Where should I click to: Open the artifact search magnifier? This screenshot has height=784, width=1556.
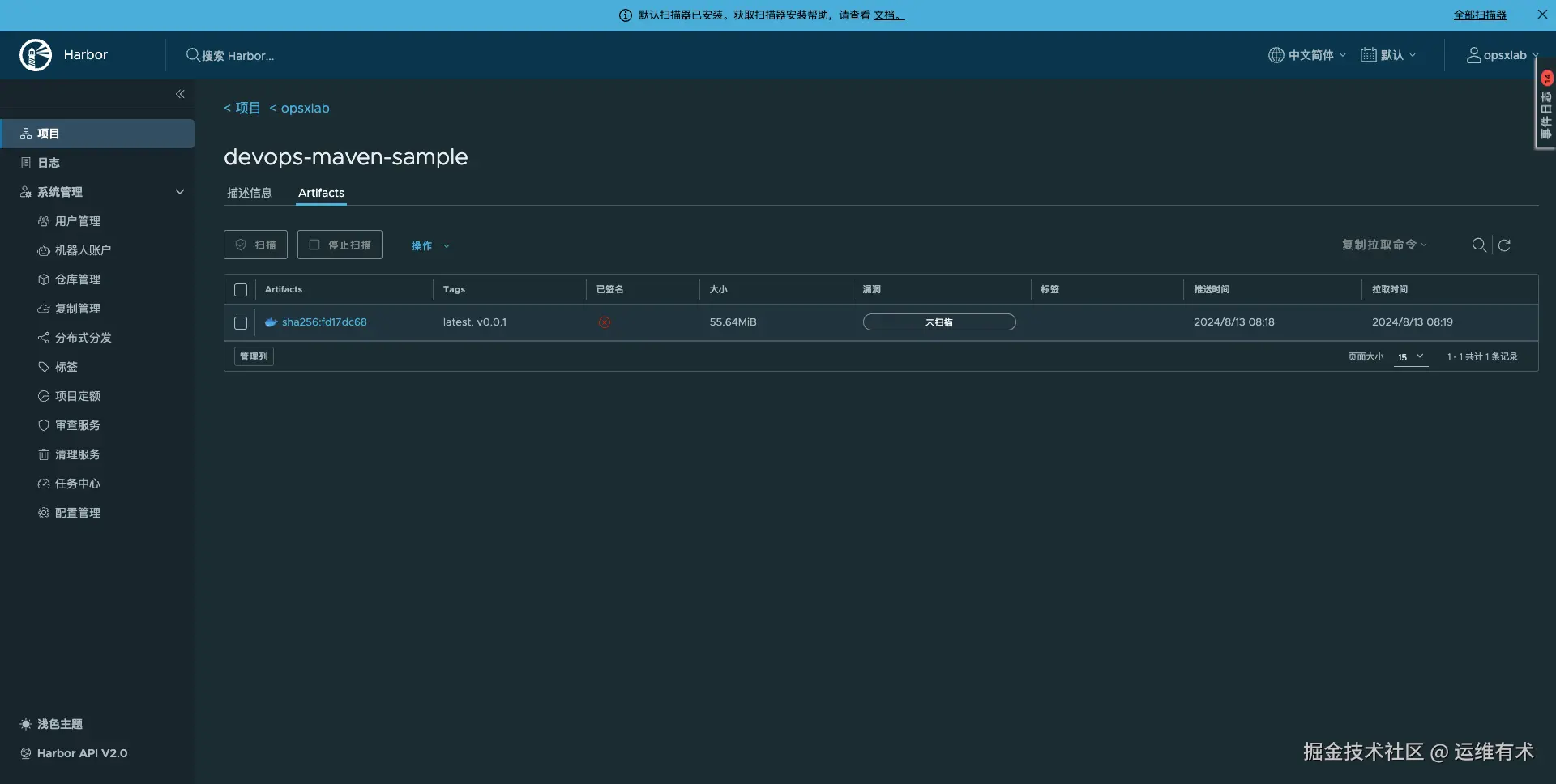click(x=1480, y=245)
